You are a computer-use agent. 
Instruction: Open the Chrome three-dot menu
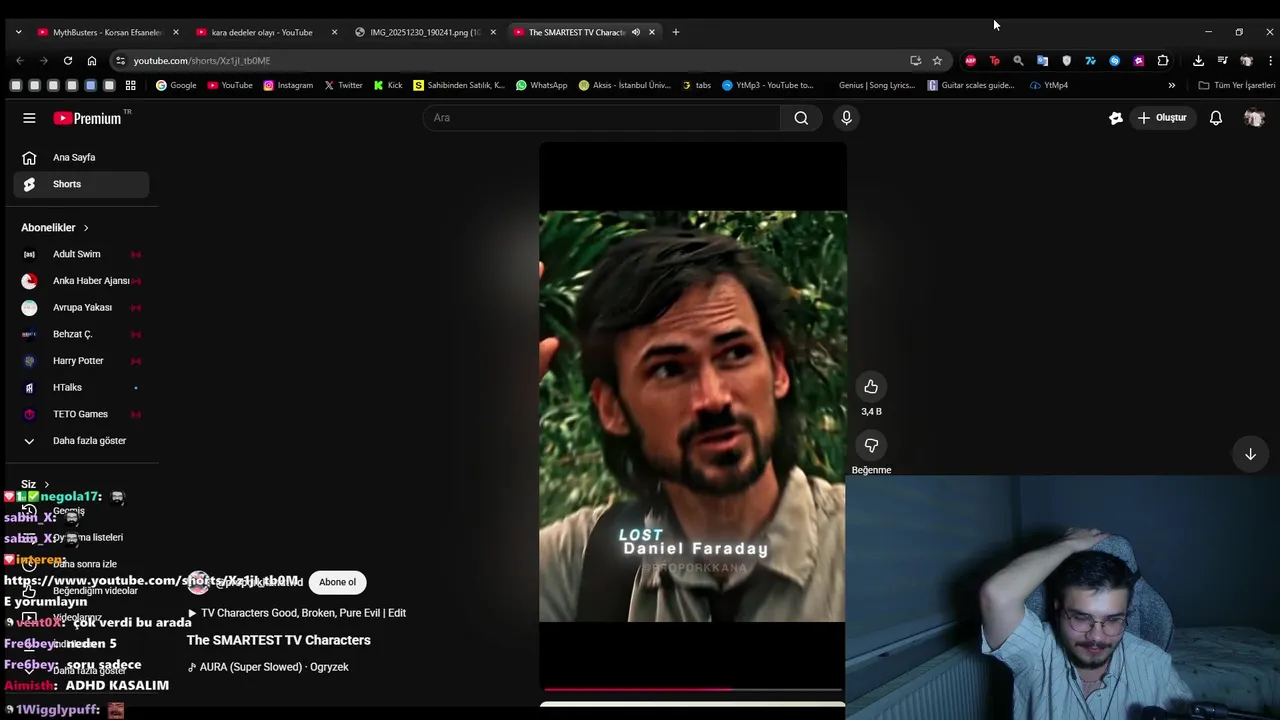coord(1270,60)
